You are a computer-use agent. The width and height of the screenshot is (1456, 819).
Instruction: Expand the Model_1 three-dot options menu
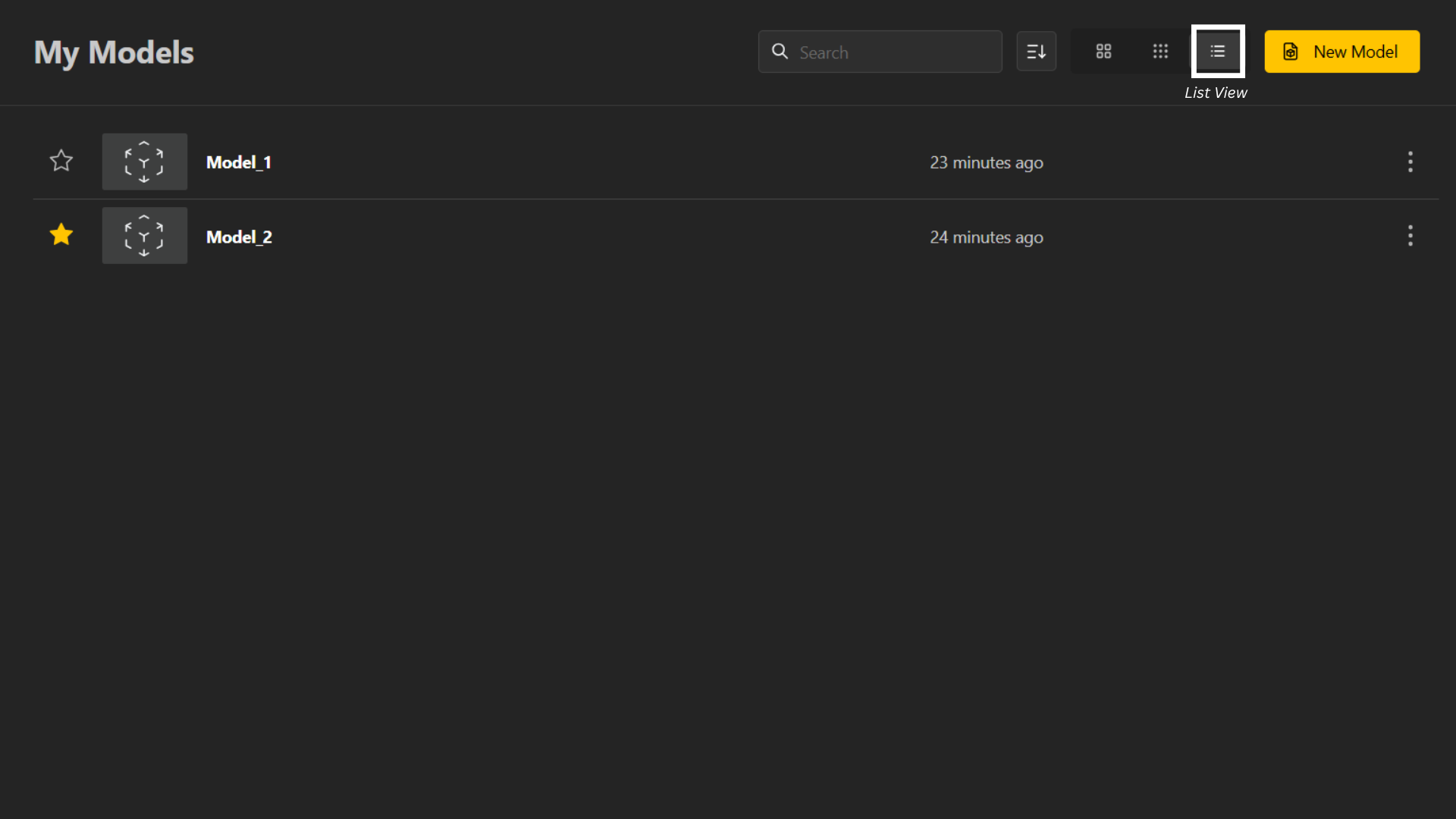point(1410,162)
